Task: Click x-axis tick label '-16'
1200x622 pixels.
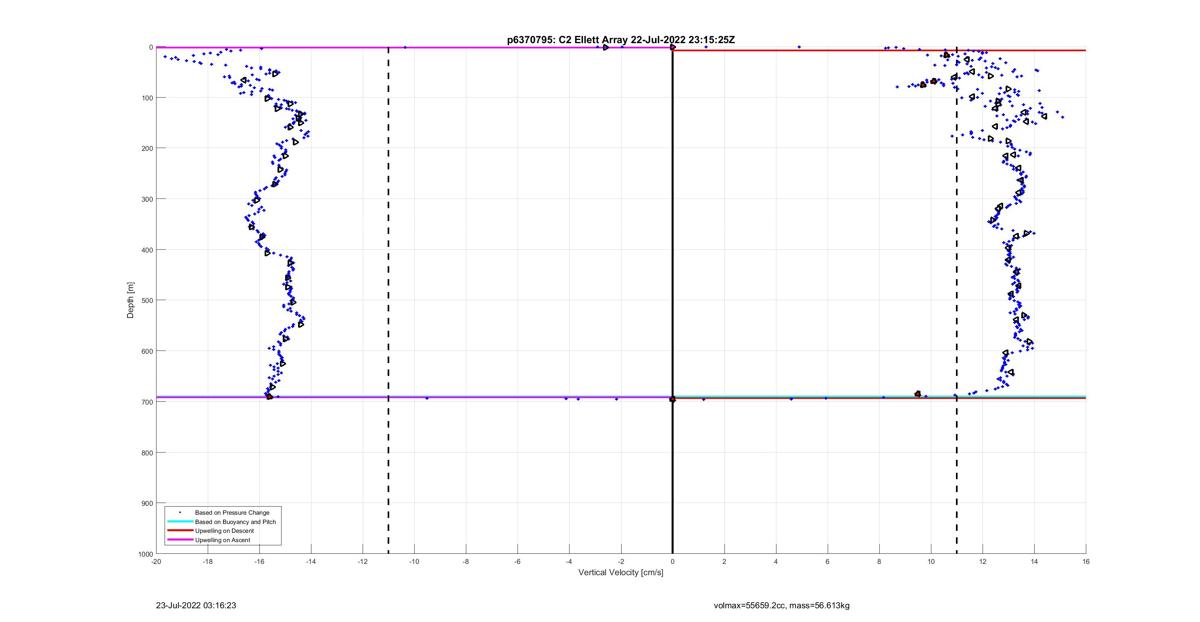Action: pos(259,562)
